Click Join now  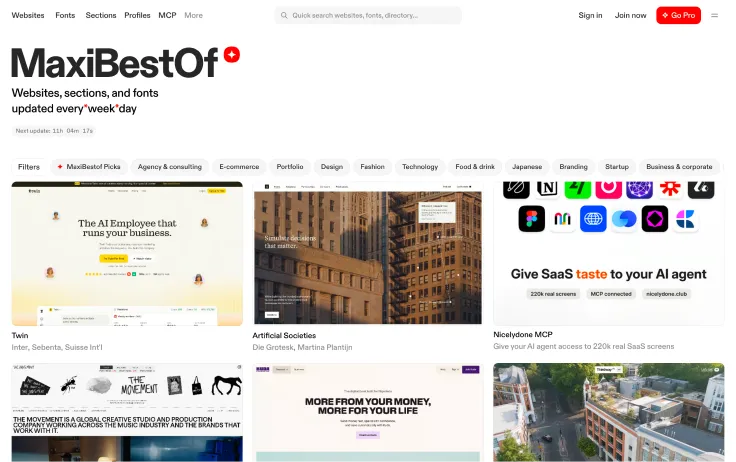[630, 15]
